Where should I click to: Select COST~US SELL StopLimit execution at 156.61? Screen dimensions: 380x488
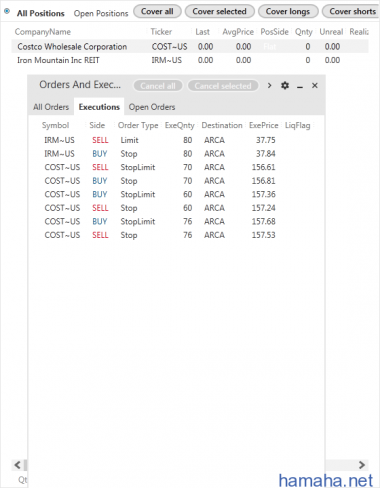click(x=176, y=167)
